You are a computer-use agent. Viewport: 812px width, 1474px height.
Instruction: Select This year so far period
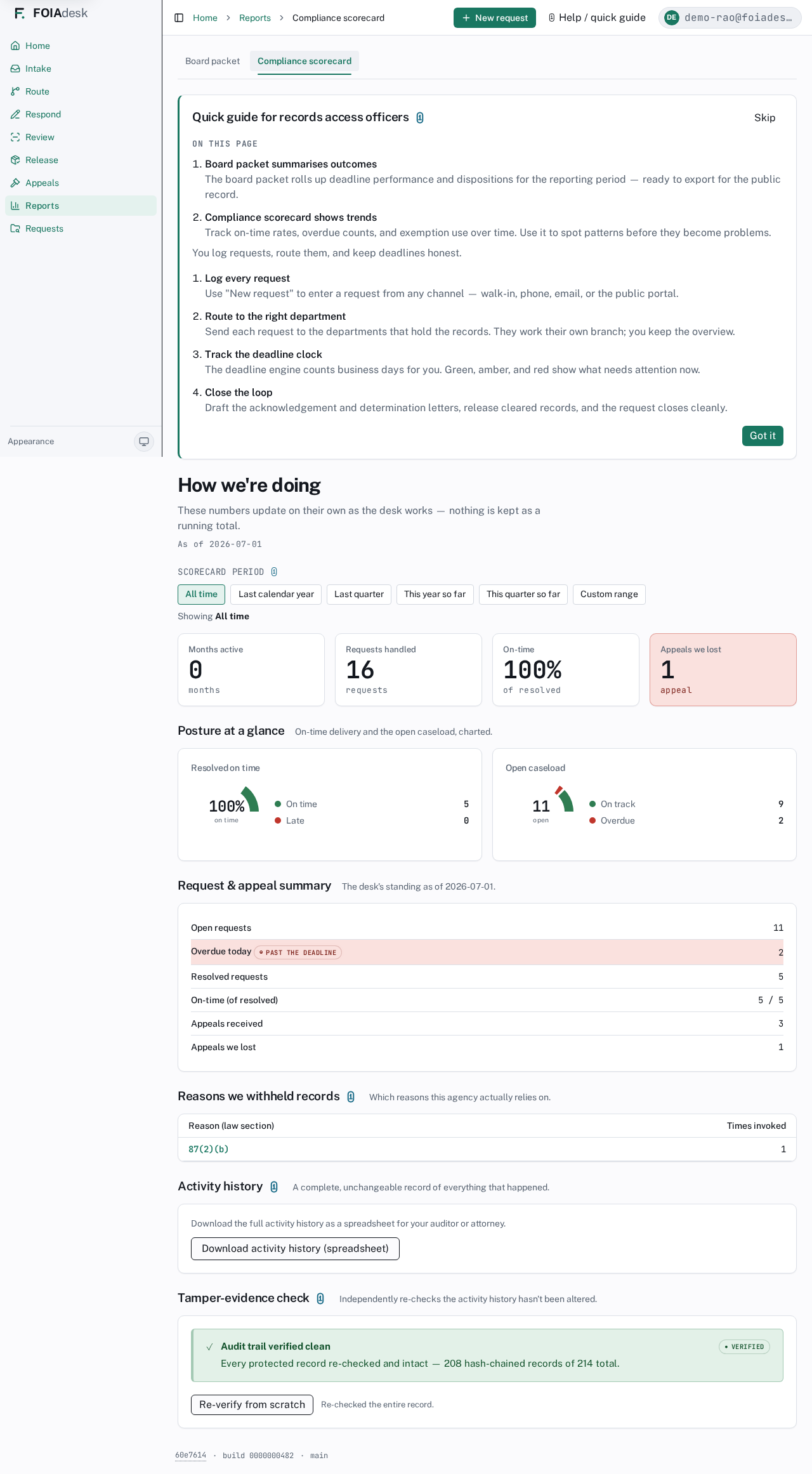(x=435, y=595)
